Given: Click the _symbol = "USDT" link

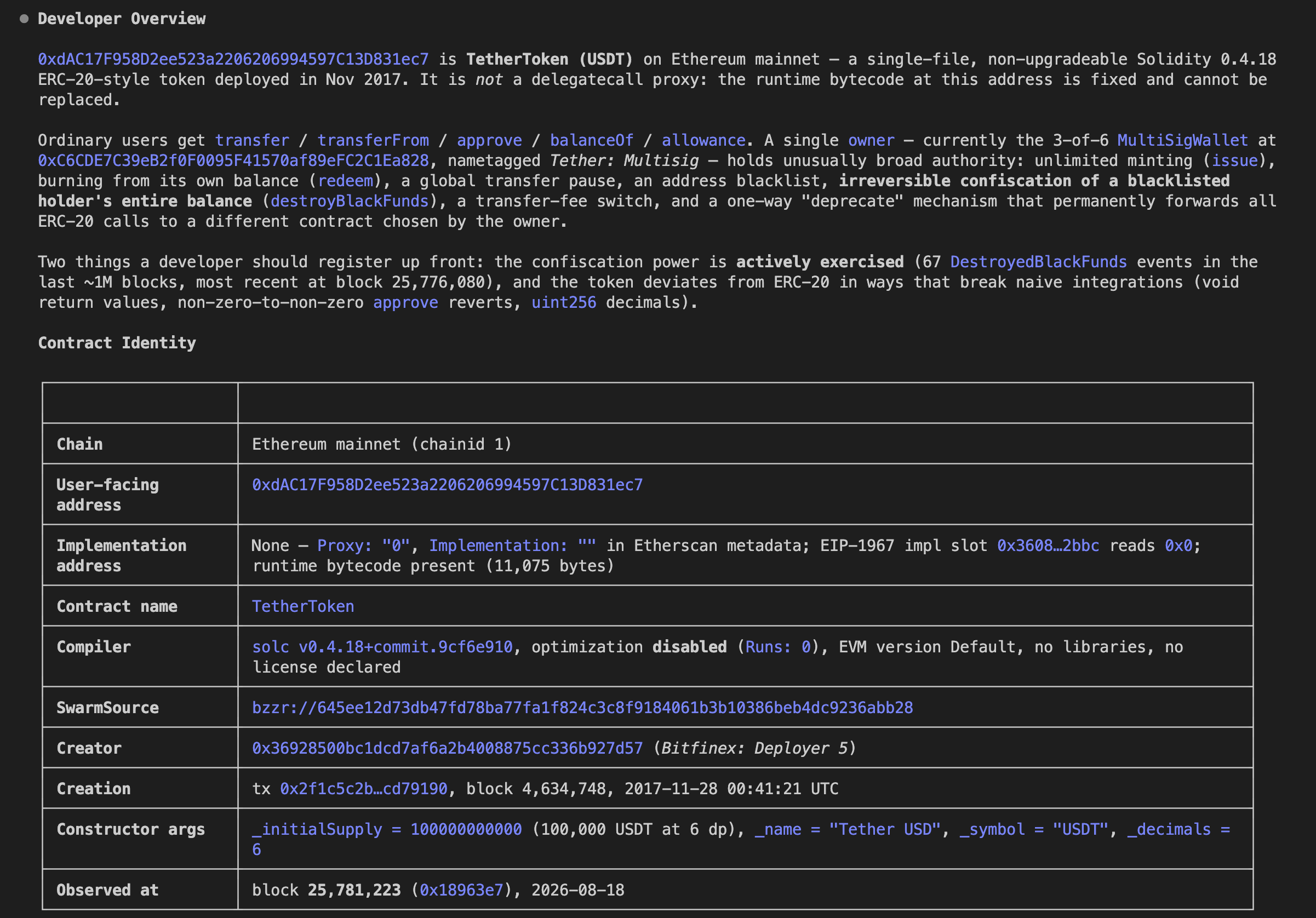Looking at the screenshot, I should tap(1034, 829).
